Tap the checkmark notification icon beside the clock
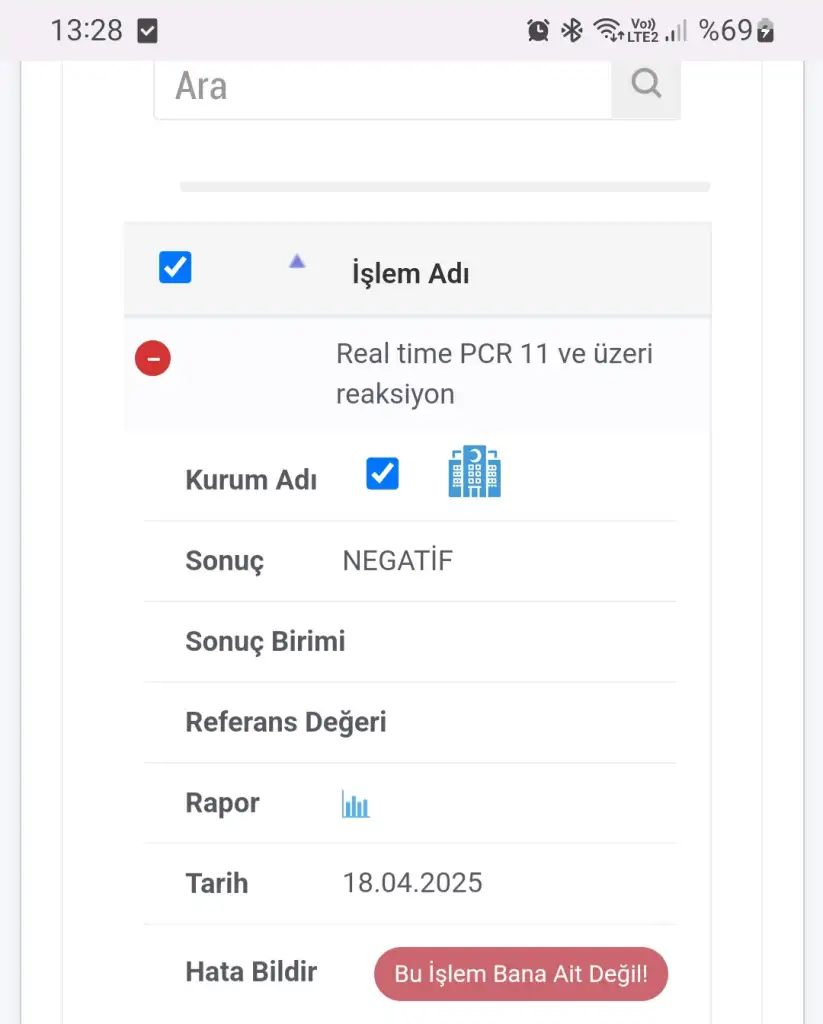This screenshot has height=1024, width=823. tap(147, 31)
